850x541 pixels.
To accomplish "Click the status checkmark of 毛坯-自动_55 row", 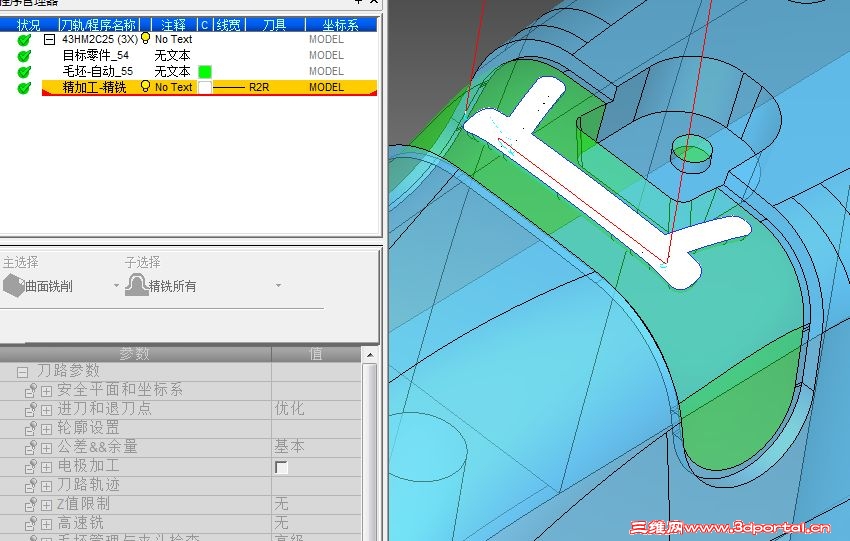I will [24, 72].
